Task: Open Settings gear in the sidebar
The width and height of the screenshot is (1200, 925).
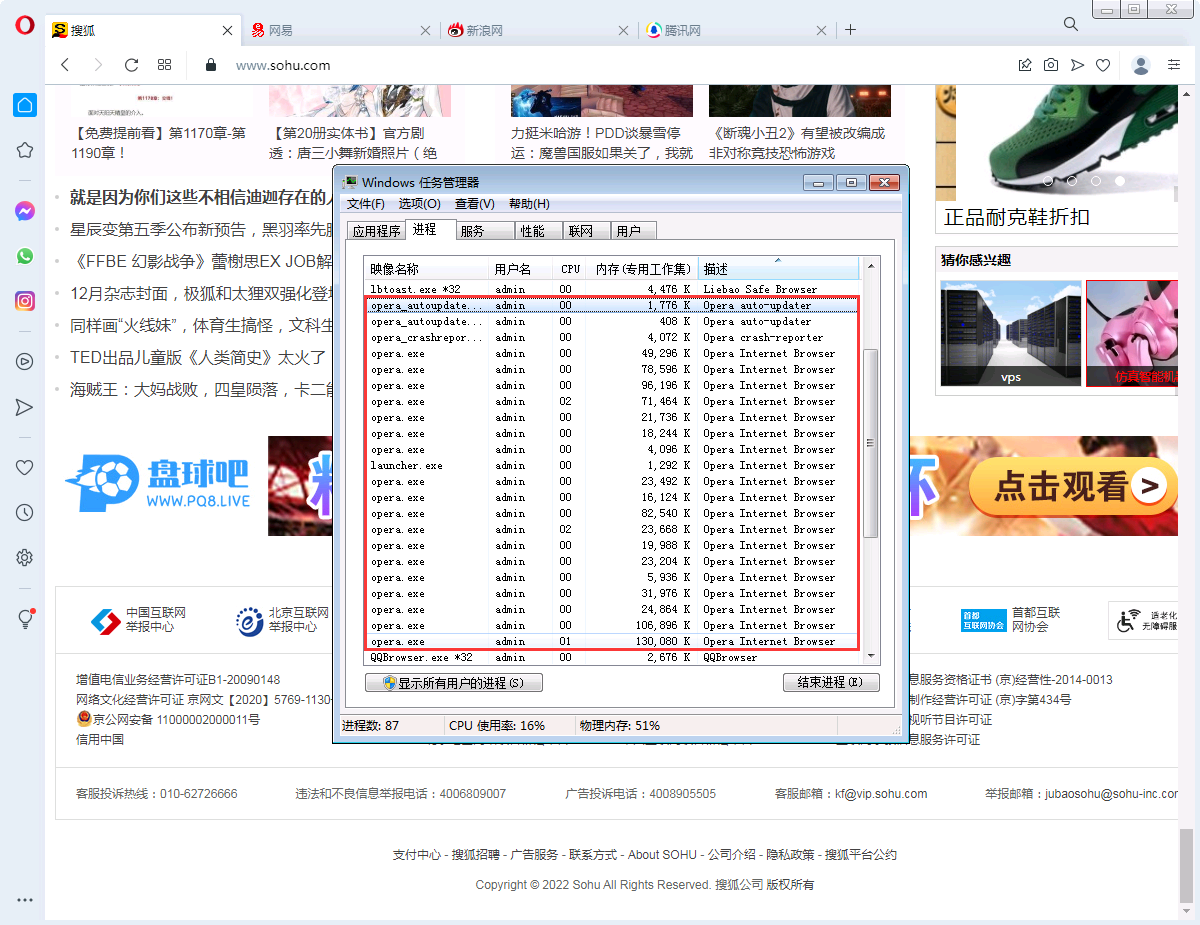Action: click(25, 557)
